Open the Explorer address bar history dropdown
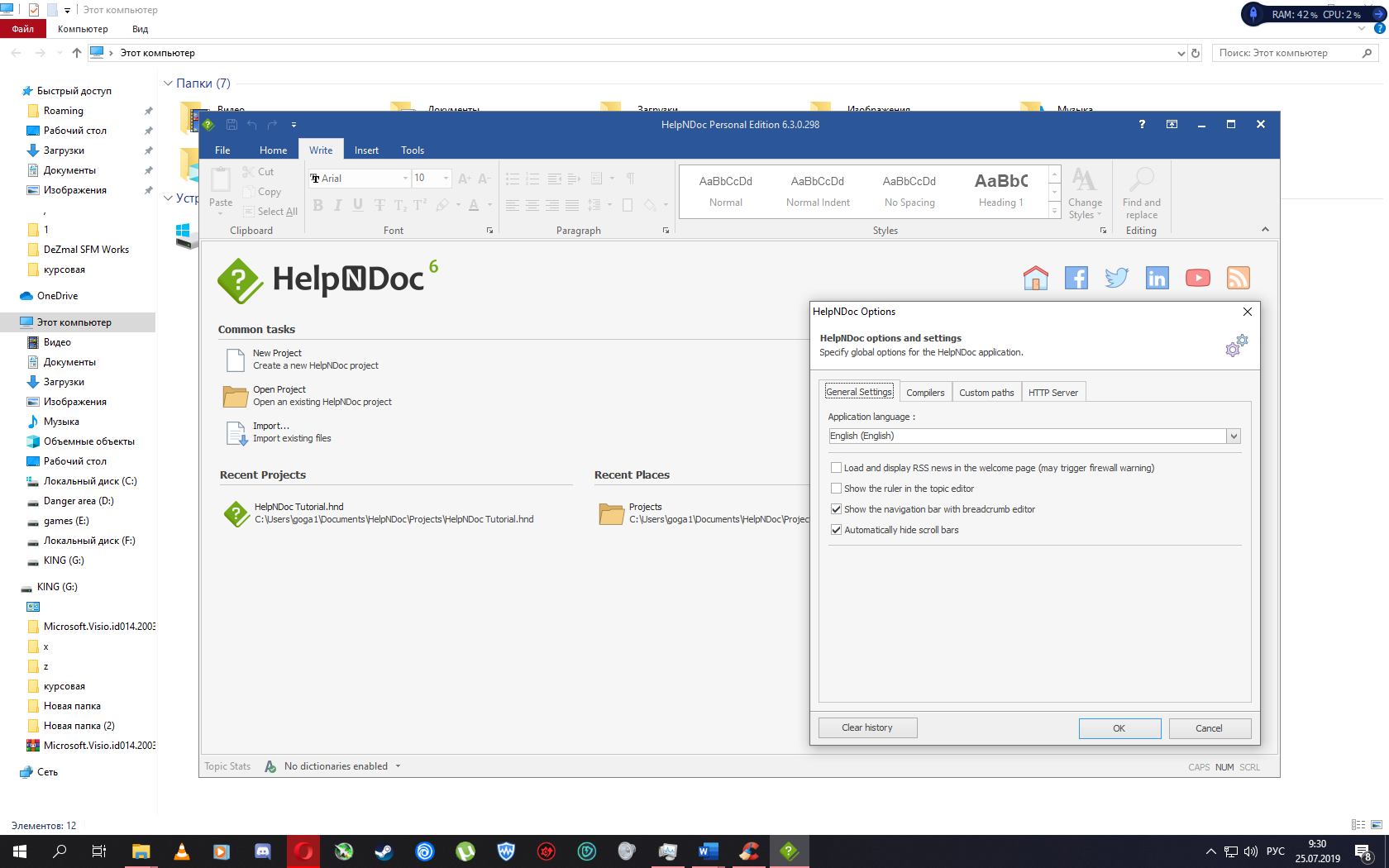 pos(1181,53)
